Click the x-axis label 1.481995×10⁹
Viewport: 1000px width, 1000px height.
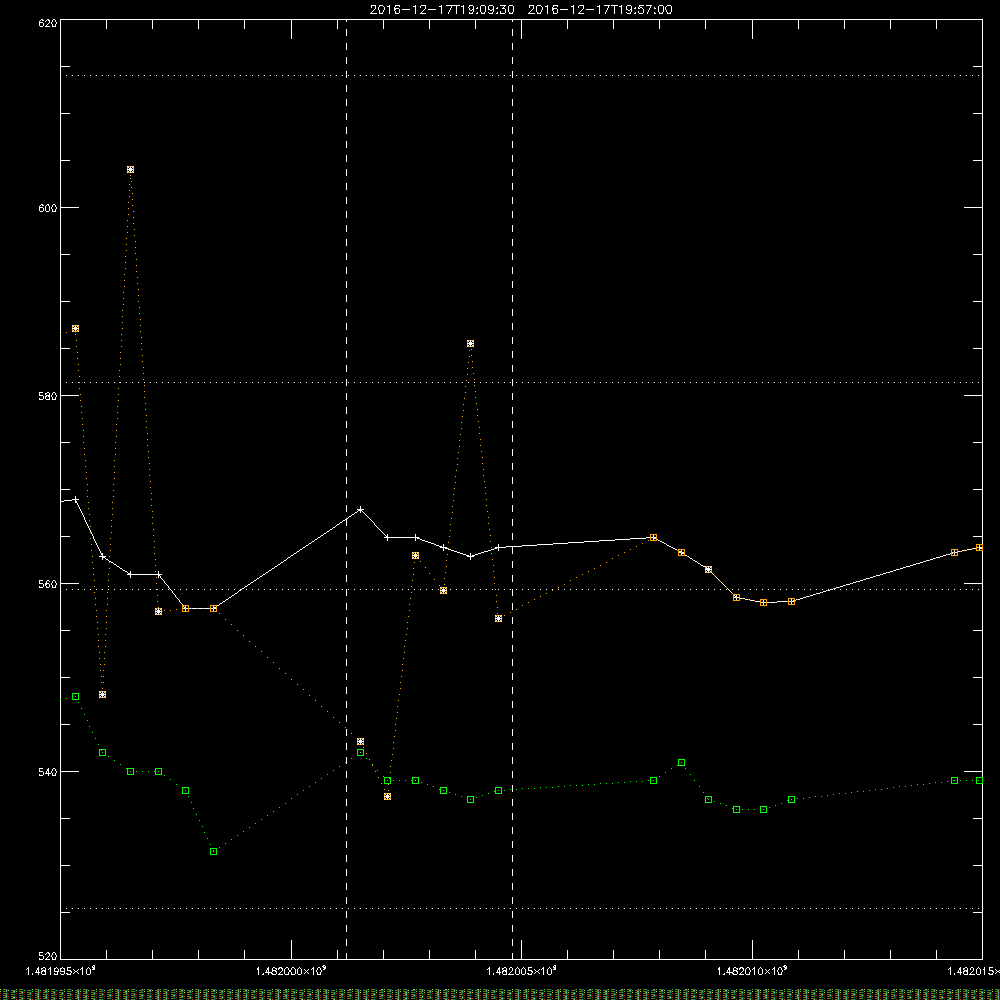(61, 971)
